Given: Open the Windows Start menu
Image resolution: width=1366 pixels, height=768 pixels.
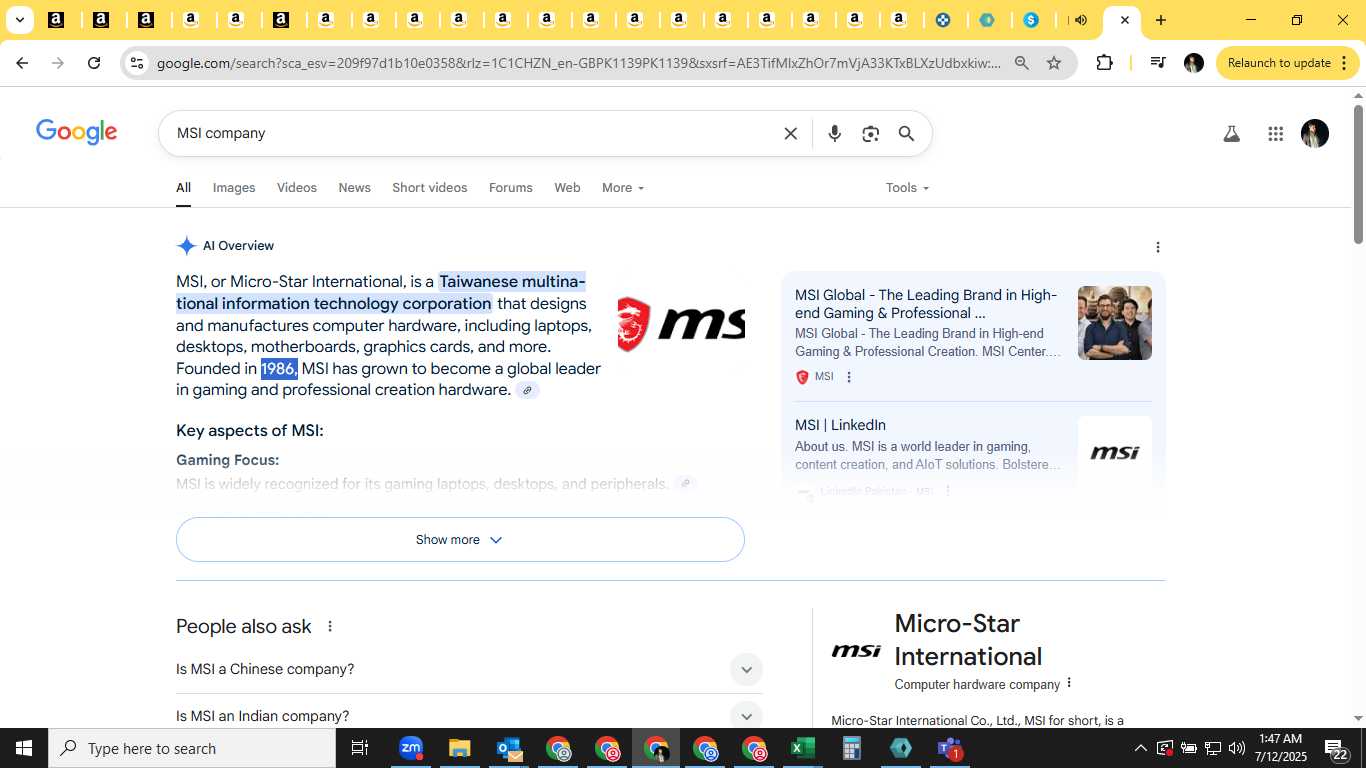Looking at the screenshot, I should [23, 748].
